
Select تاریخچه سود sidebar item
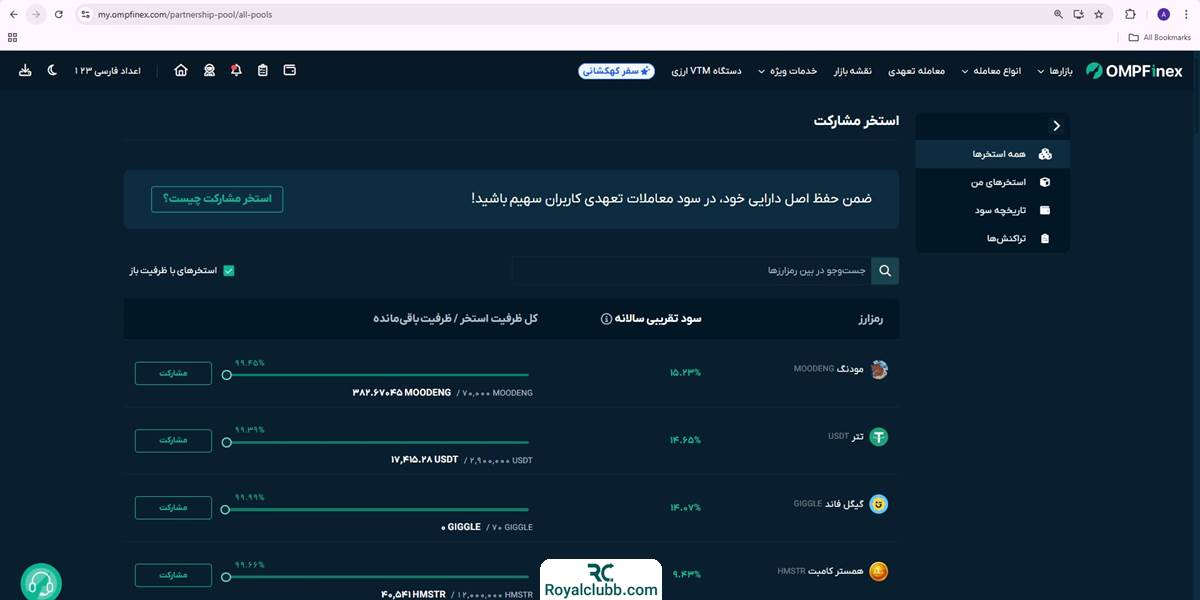click(x=992, y=210)
